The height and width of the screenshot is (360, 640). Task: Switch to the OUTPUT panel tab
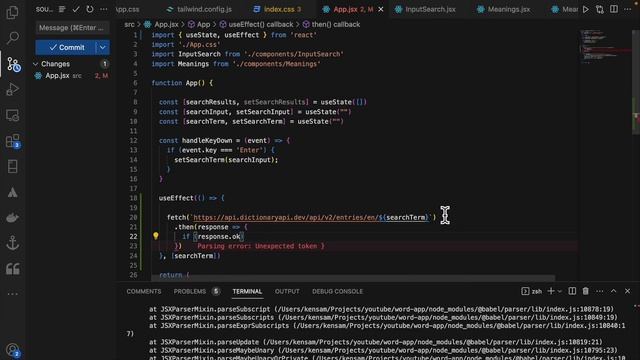click(x=287, y=291)
